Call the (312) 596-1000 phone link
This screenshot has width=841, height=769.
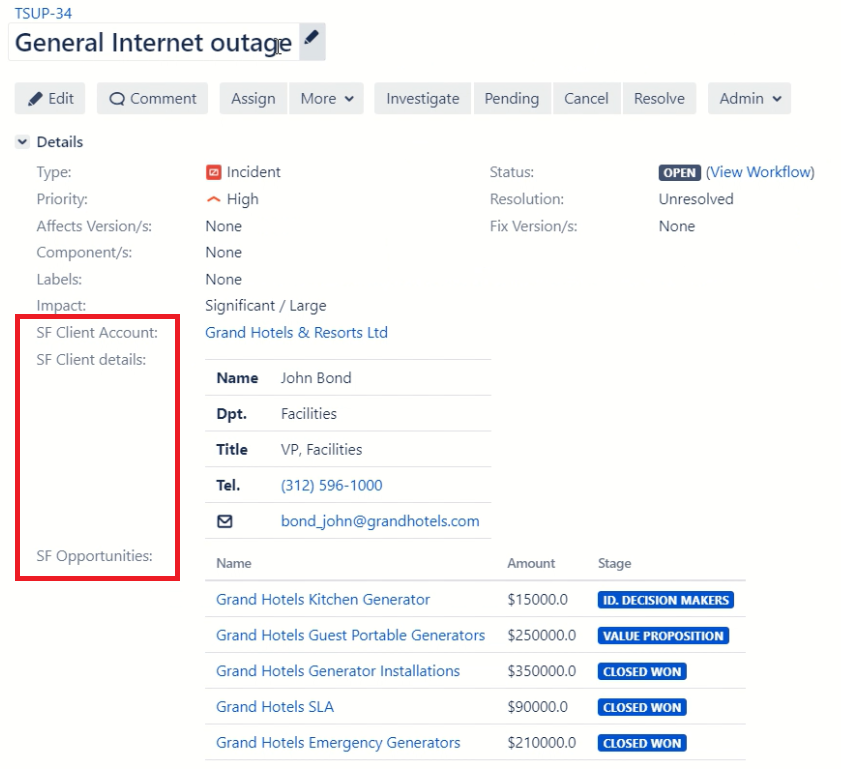[331, 485]
